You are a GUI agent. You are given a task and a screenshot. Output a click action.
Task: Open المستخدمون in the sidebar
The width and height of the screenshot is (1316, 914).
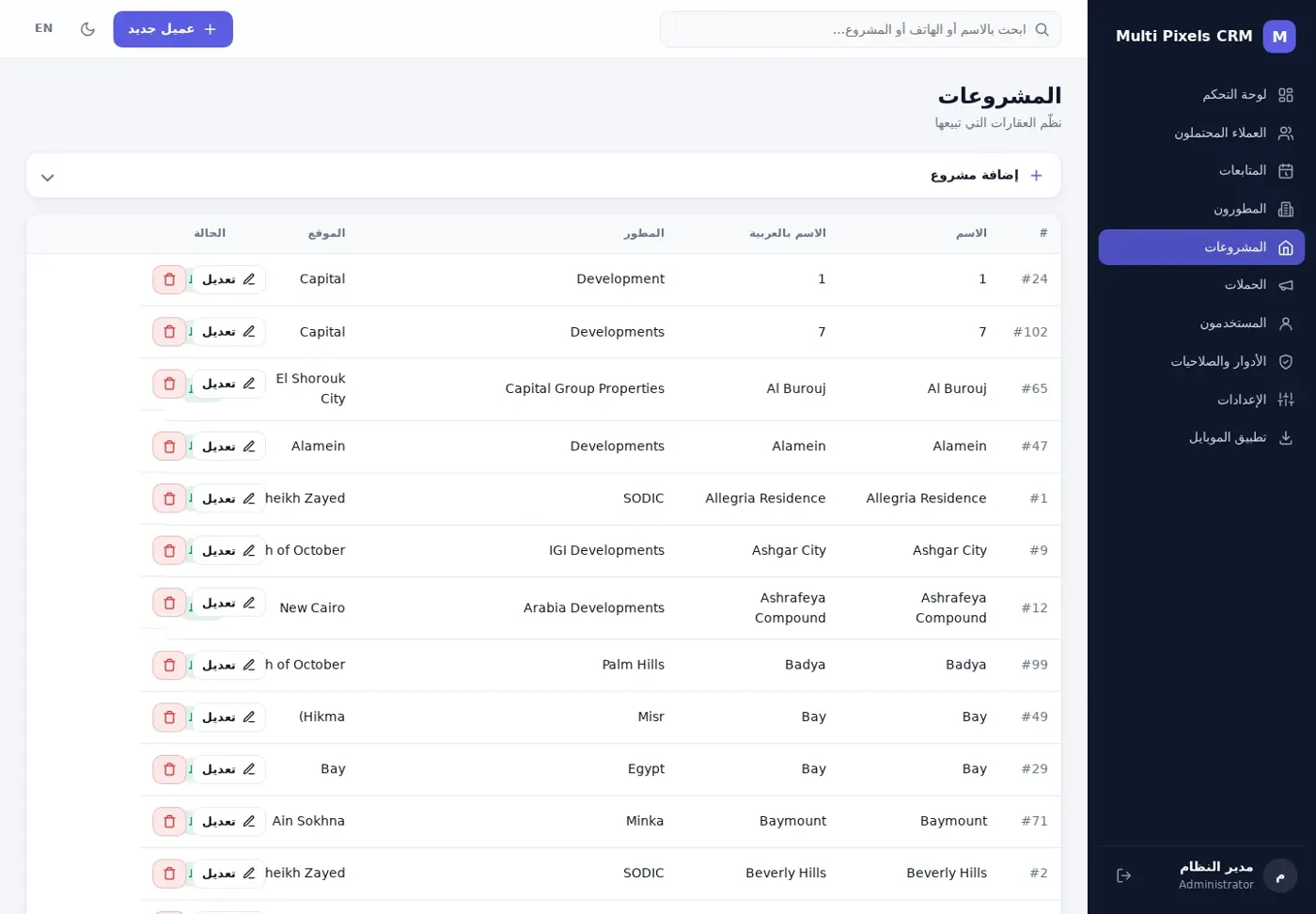(x=1201, y=323)
